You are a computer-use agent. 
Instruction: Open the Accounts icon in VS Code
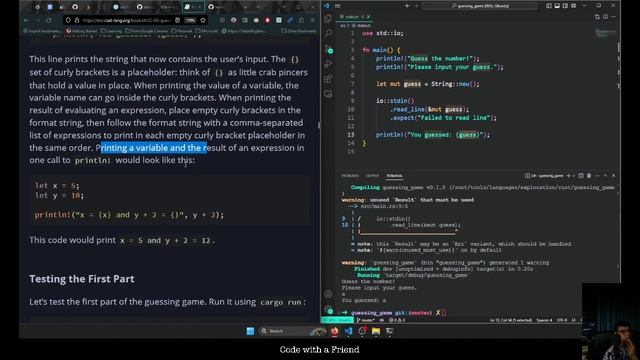click(x=328, y=294)
